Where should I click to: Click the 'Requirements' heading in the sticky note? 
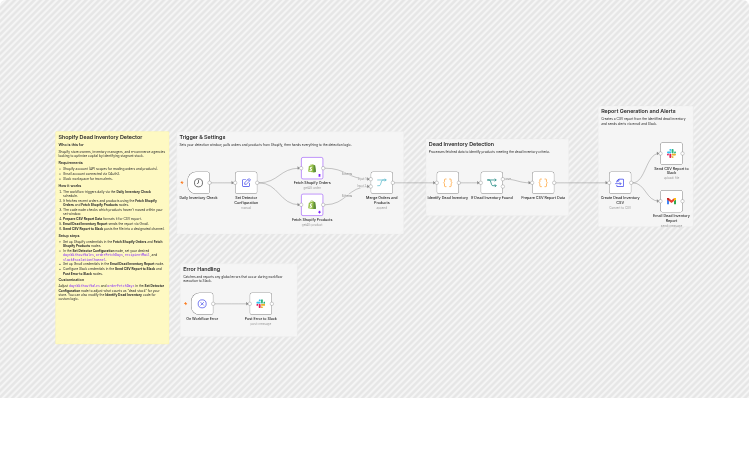point(71,163)
